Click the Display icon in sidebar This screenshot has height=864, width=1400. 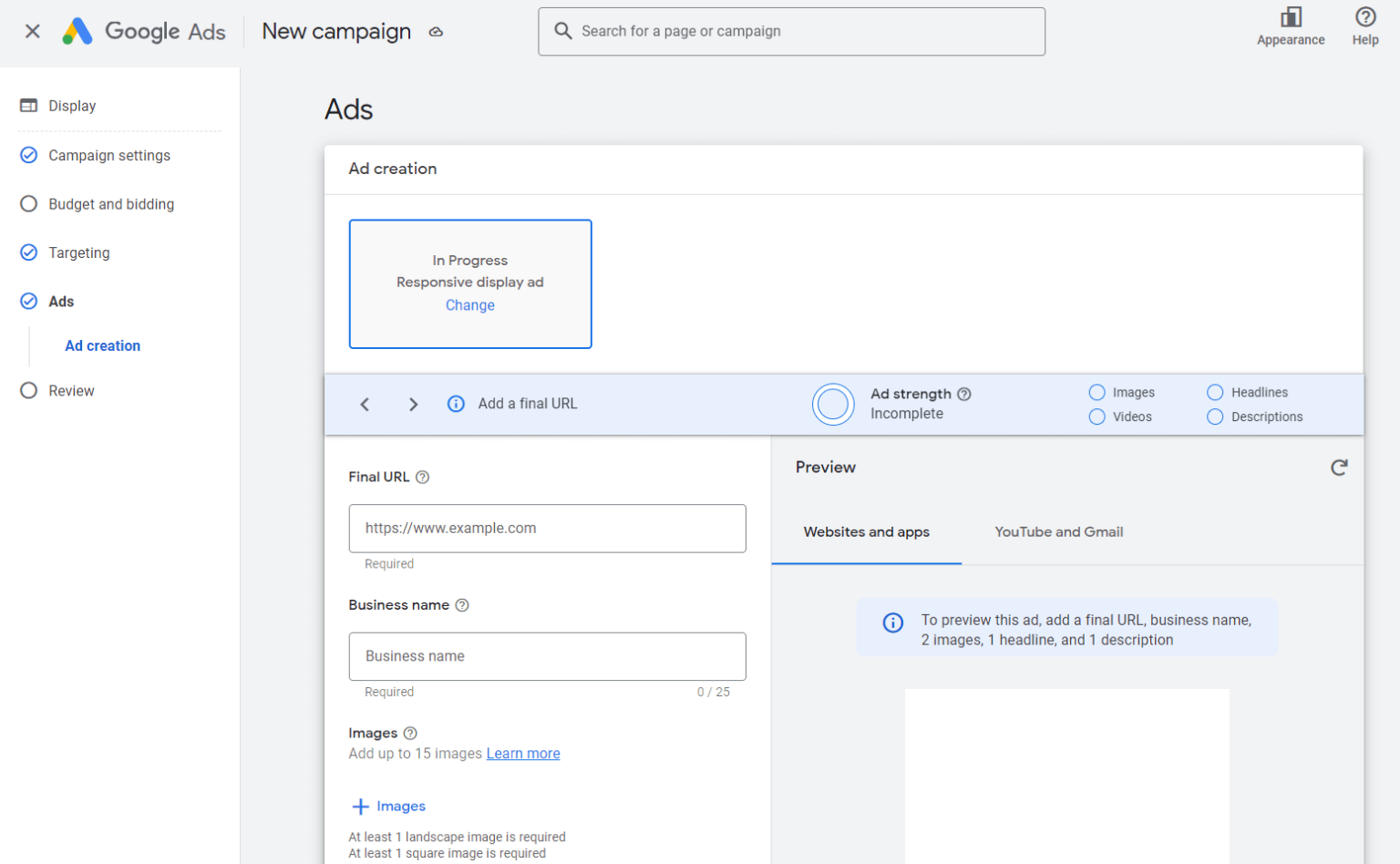28,105
